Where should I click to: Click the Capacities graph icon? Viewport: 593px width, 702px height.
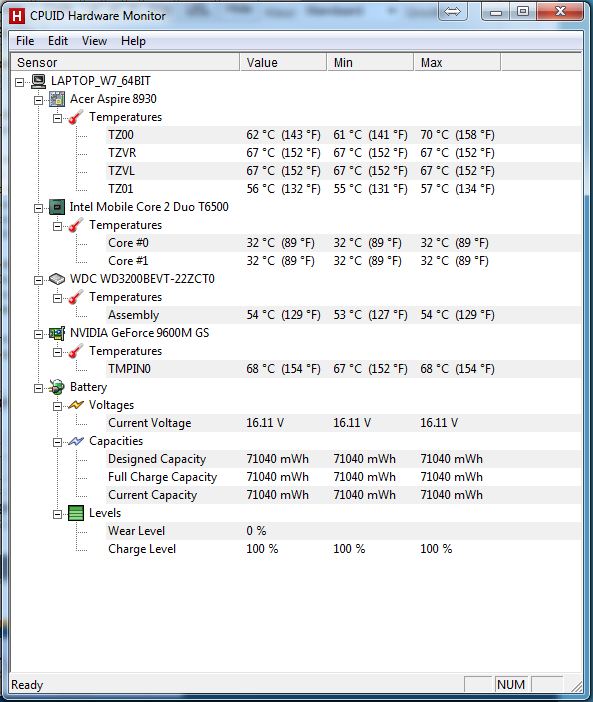(x=76, y=441)
